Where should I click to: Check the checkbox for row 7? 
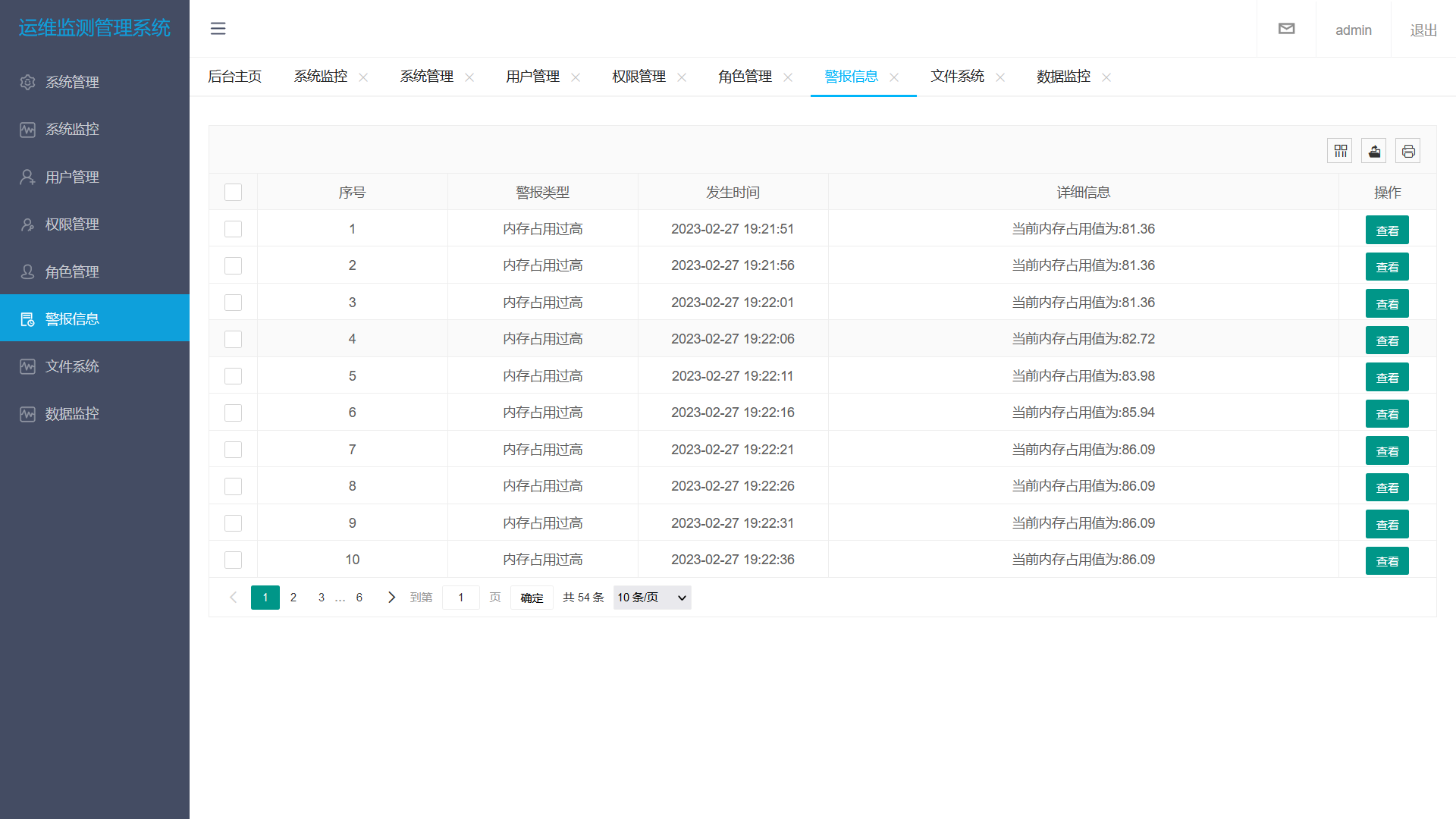[x=234, y=450]
